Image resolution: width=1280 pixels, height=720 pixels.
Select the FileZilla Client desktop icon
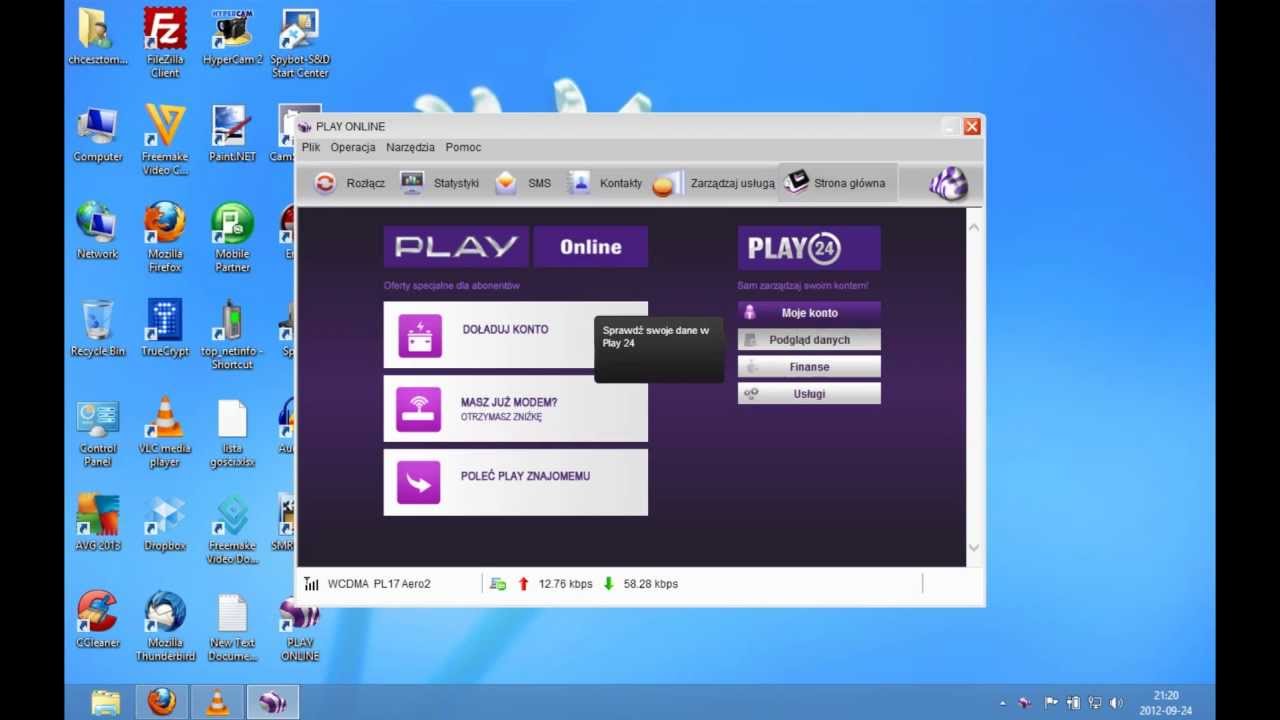pos(165,43)
